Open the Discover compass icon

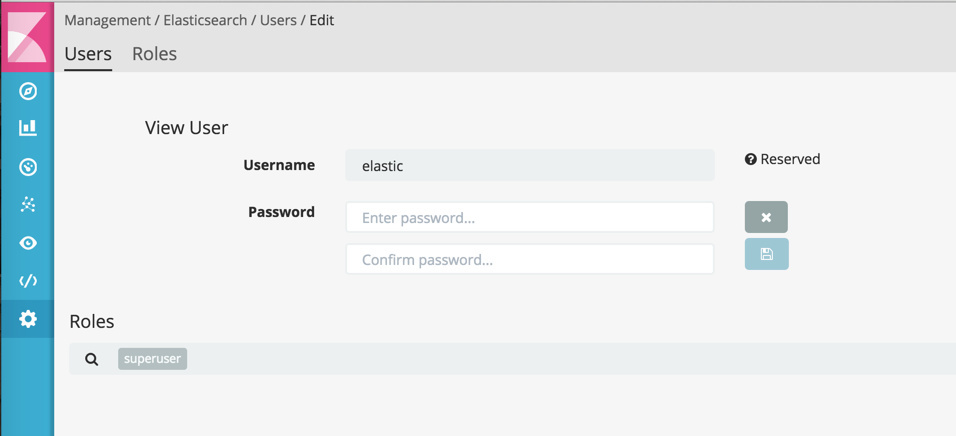tap(28, 91)
